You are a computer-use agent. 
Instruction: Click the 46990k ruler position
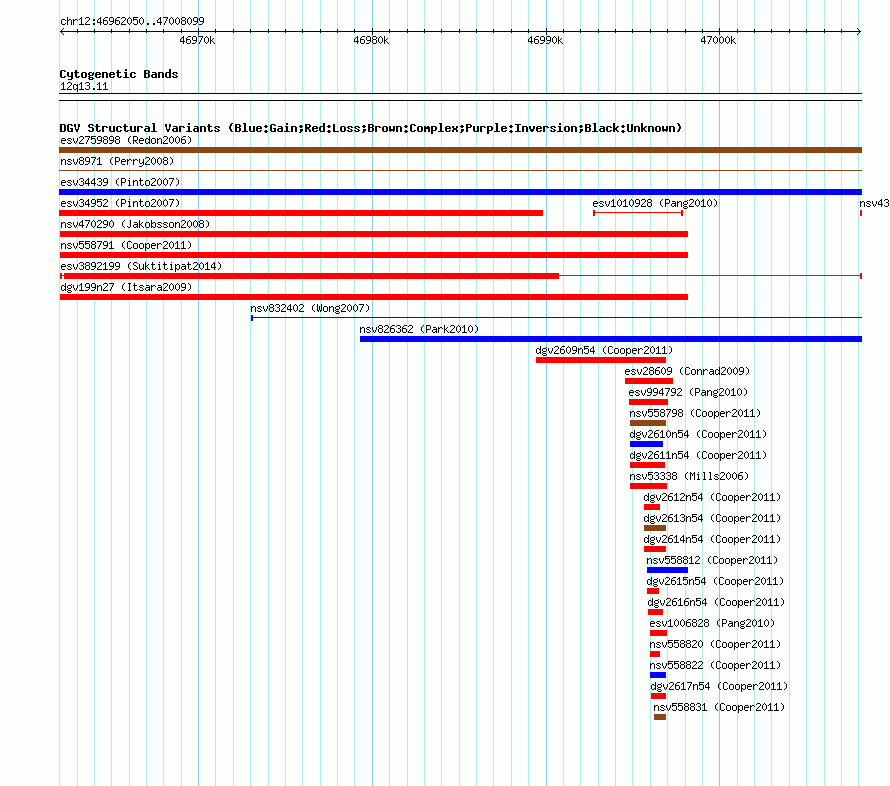pyautogui.click(x=545, y=40)
